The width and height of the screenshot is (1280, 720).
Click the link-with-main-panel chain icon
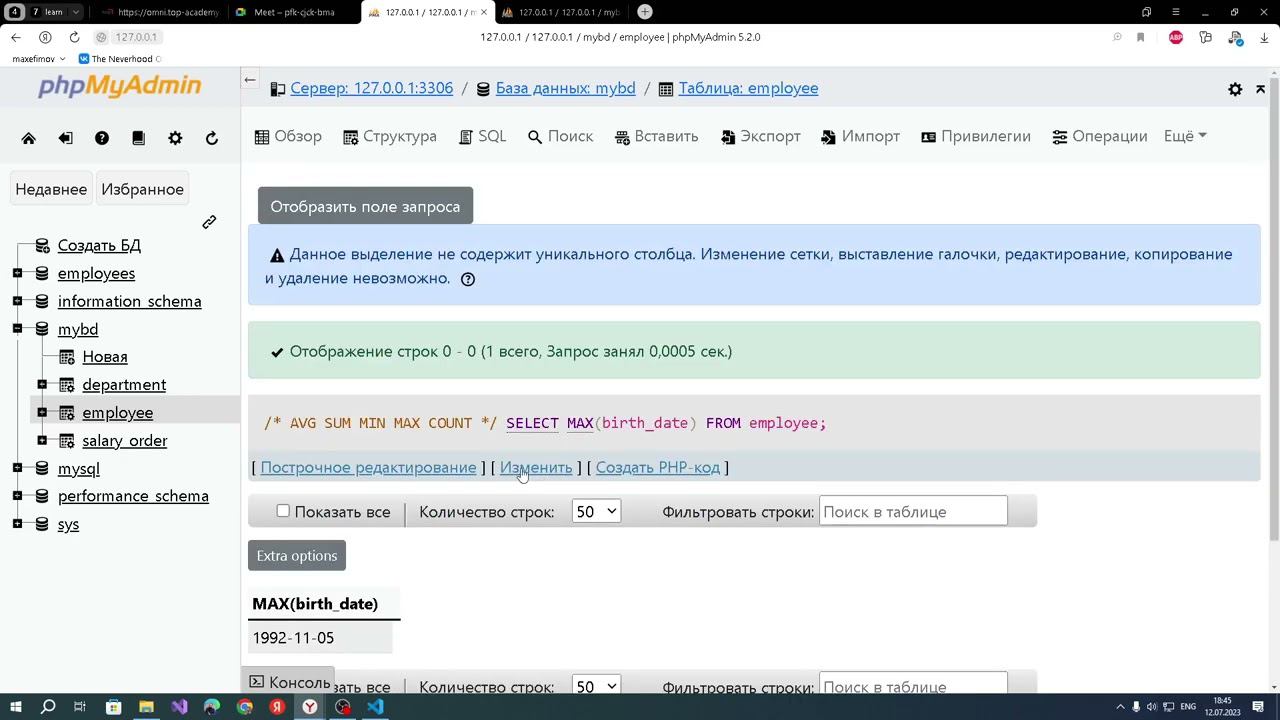tap(209, 222)
